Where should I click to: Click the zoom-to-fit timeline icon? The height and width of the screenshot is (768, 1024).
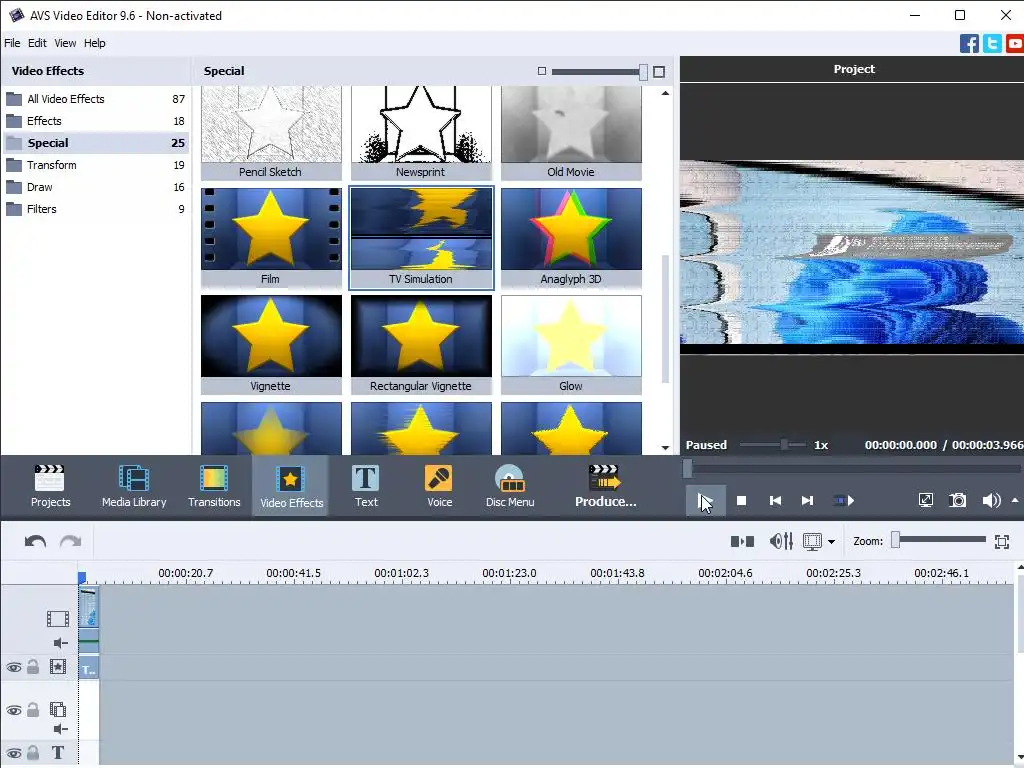(x=1002, y=541)
